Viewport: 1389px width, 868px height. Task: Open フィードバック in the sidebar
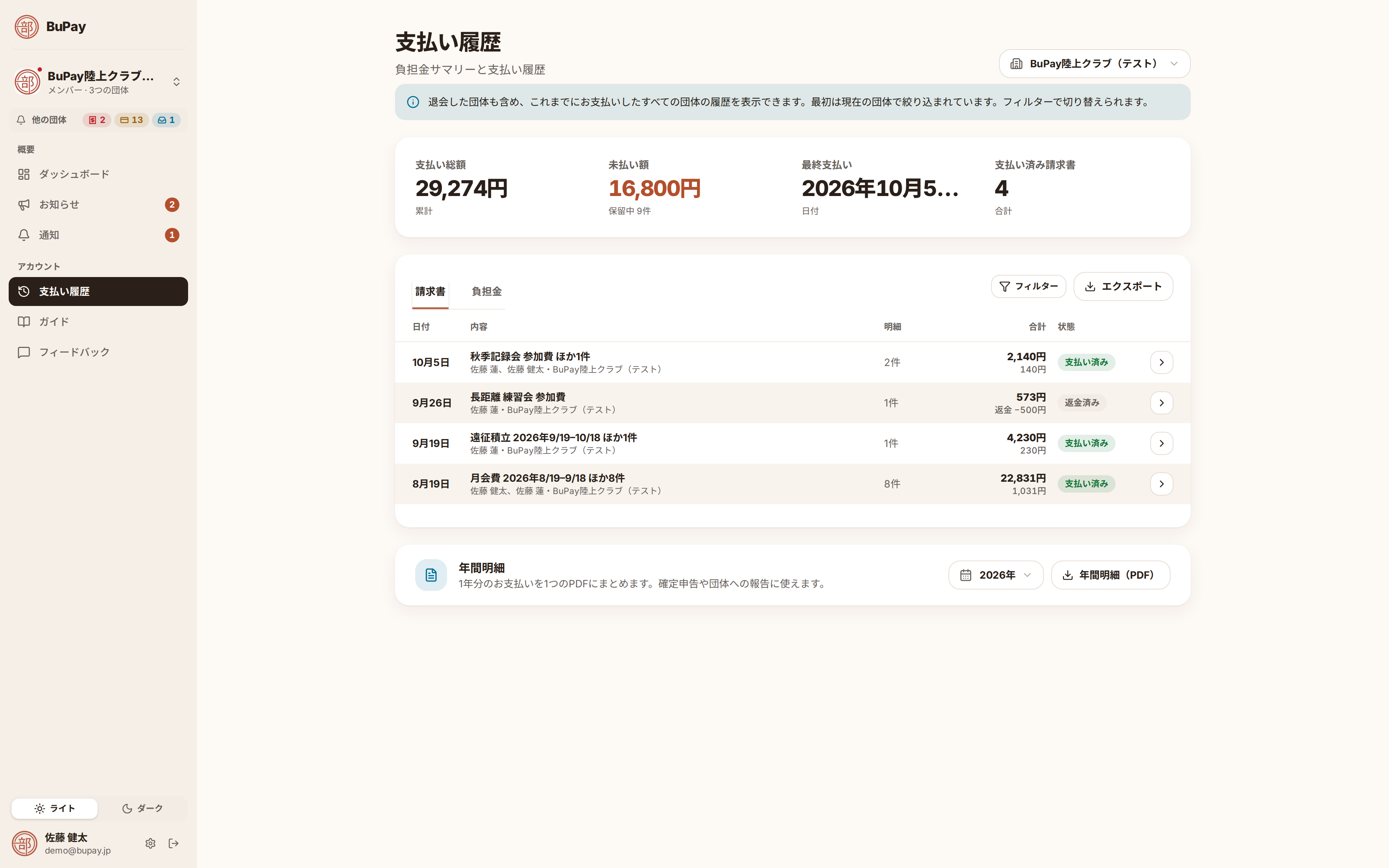98,352
